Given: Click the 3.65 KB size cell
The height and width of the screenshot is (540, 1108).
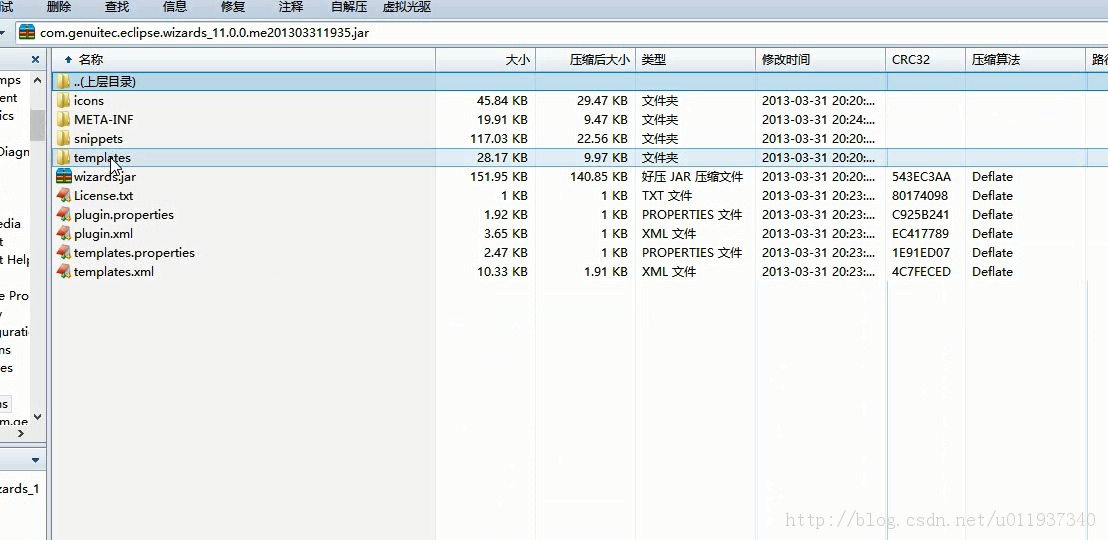Looking at the screenshot, I should pyautogui.click(x=505, y=234).
